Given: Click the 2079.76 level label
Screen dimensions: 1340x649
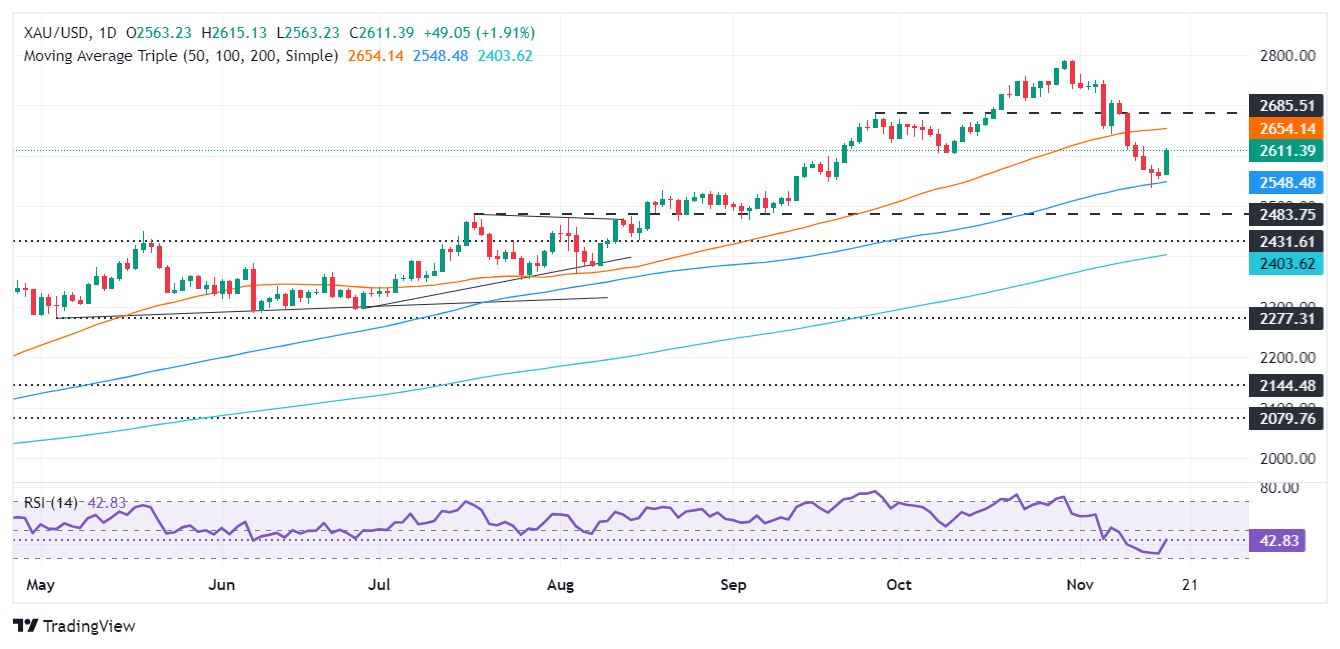Looking at the screenshot, I should coord(1288,419).
